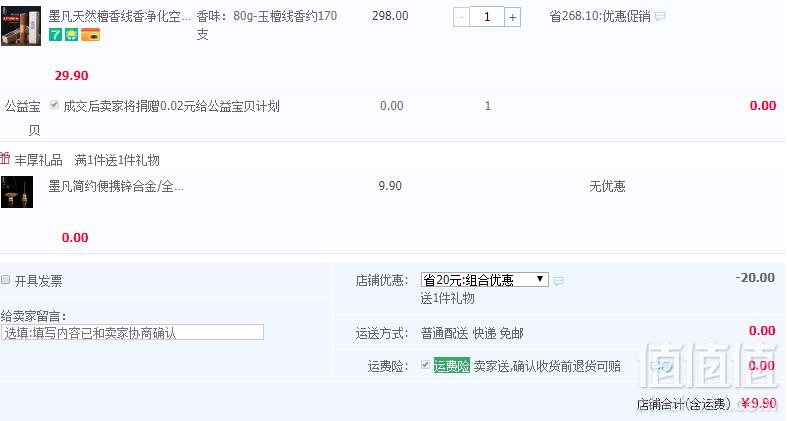Enable the 开具发票 invoice checkbox

pyautogui.click(x=6, y=280)
